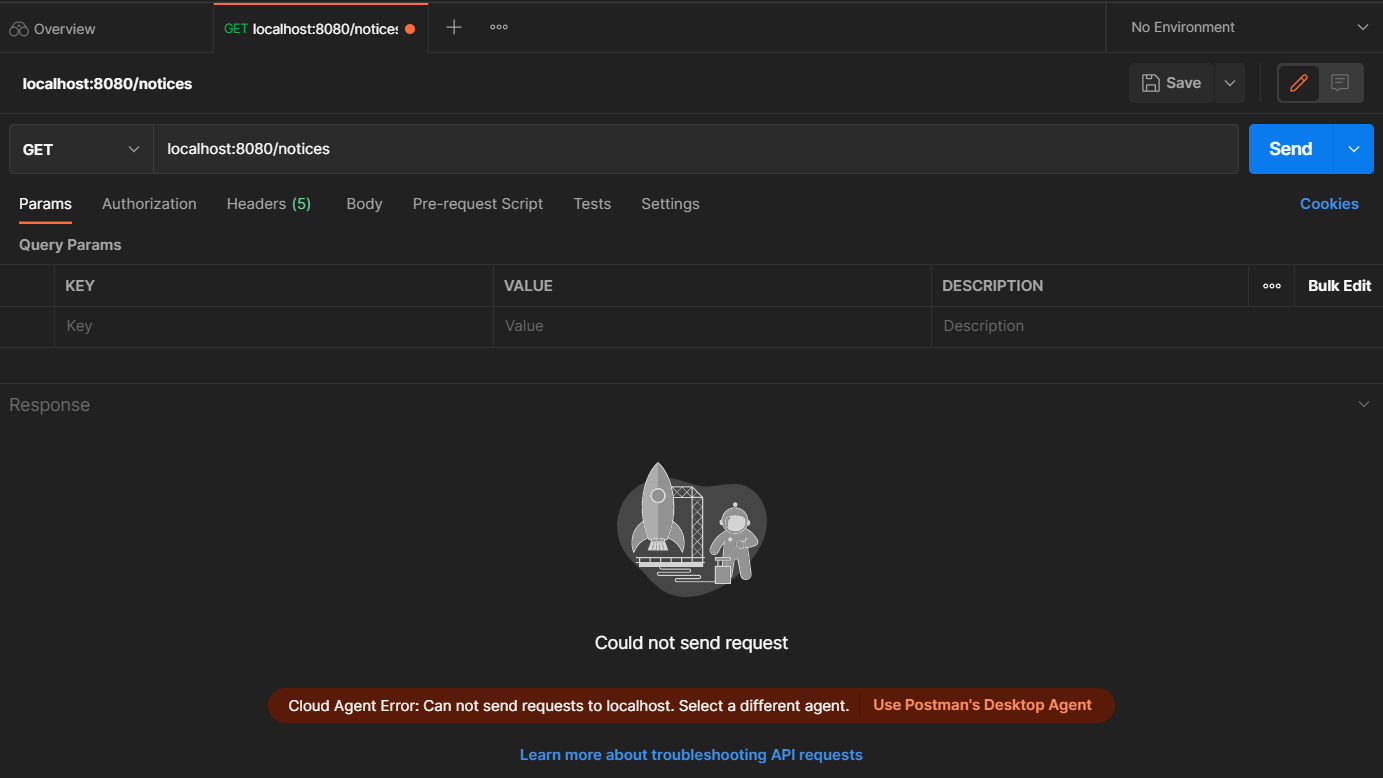1383x778 pixels.
Task: Open the Pre-request Script tab
Action: [478, 203]
